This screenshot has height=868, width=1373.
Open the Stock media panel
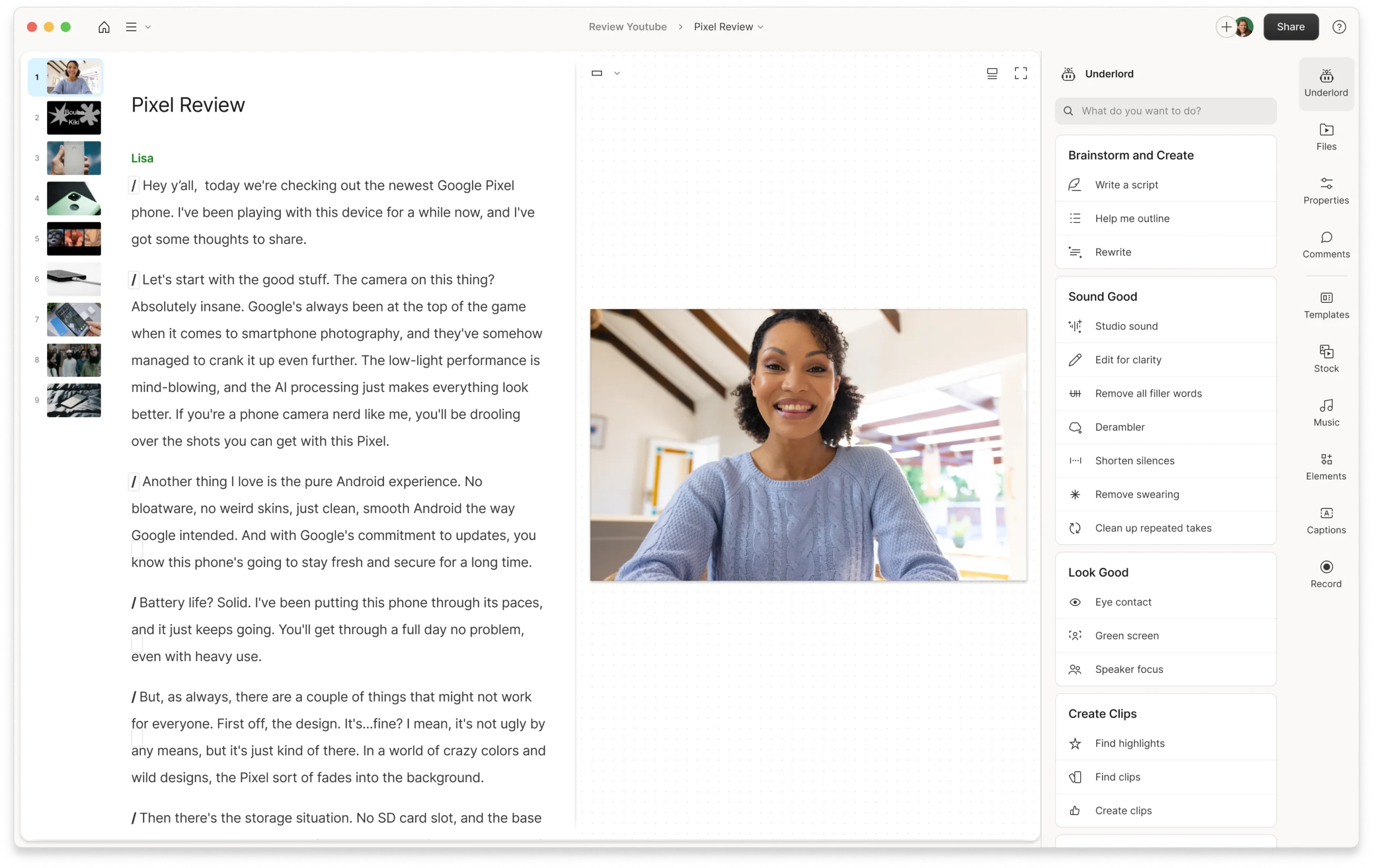pos(1326,359)
